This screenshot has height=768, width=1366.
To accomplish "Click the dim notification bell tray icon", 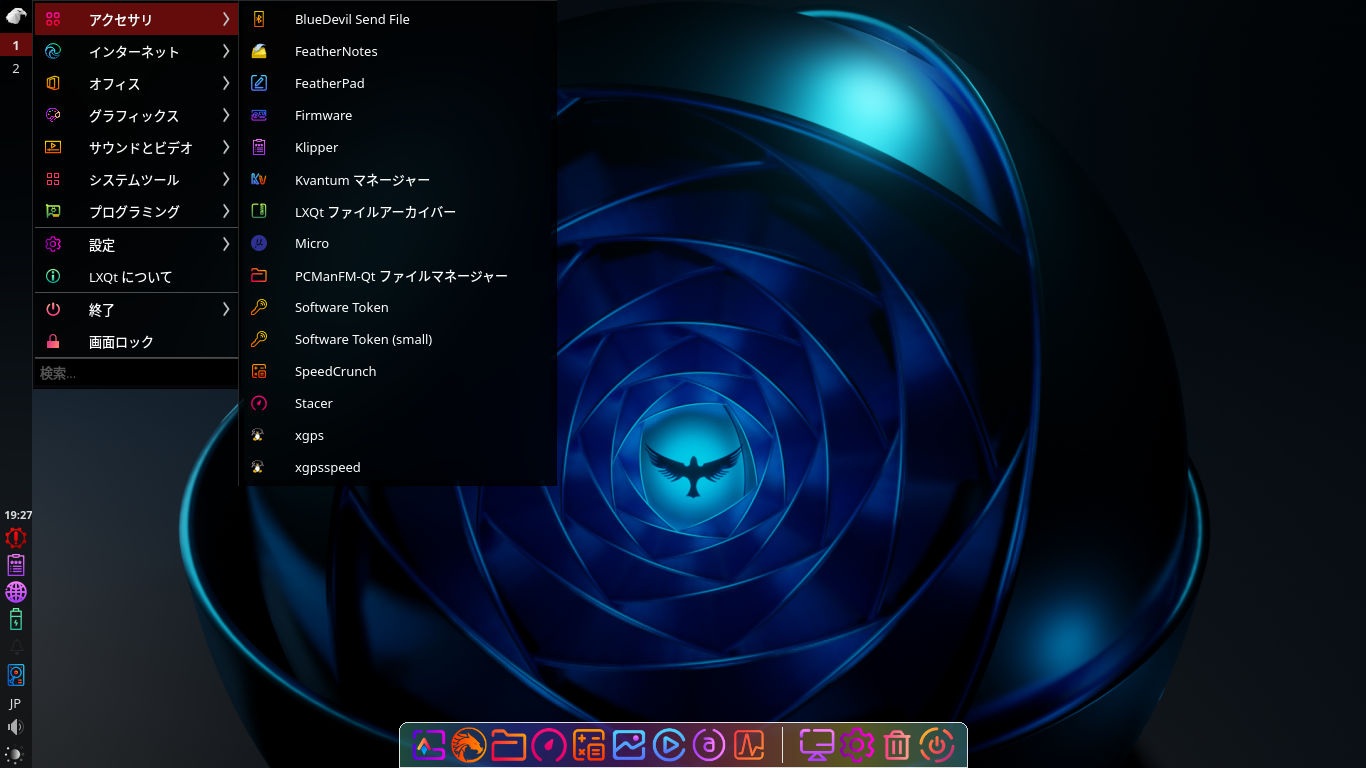I will point(16,647).
